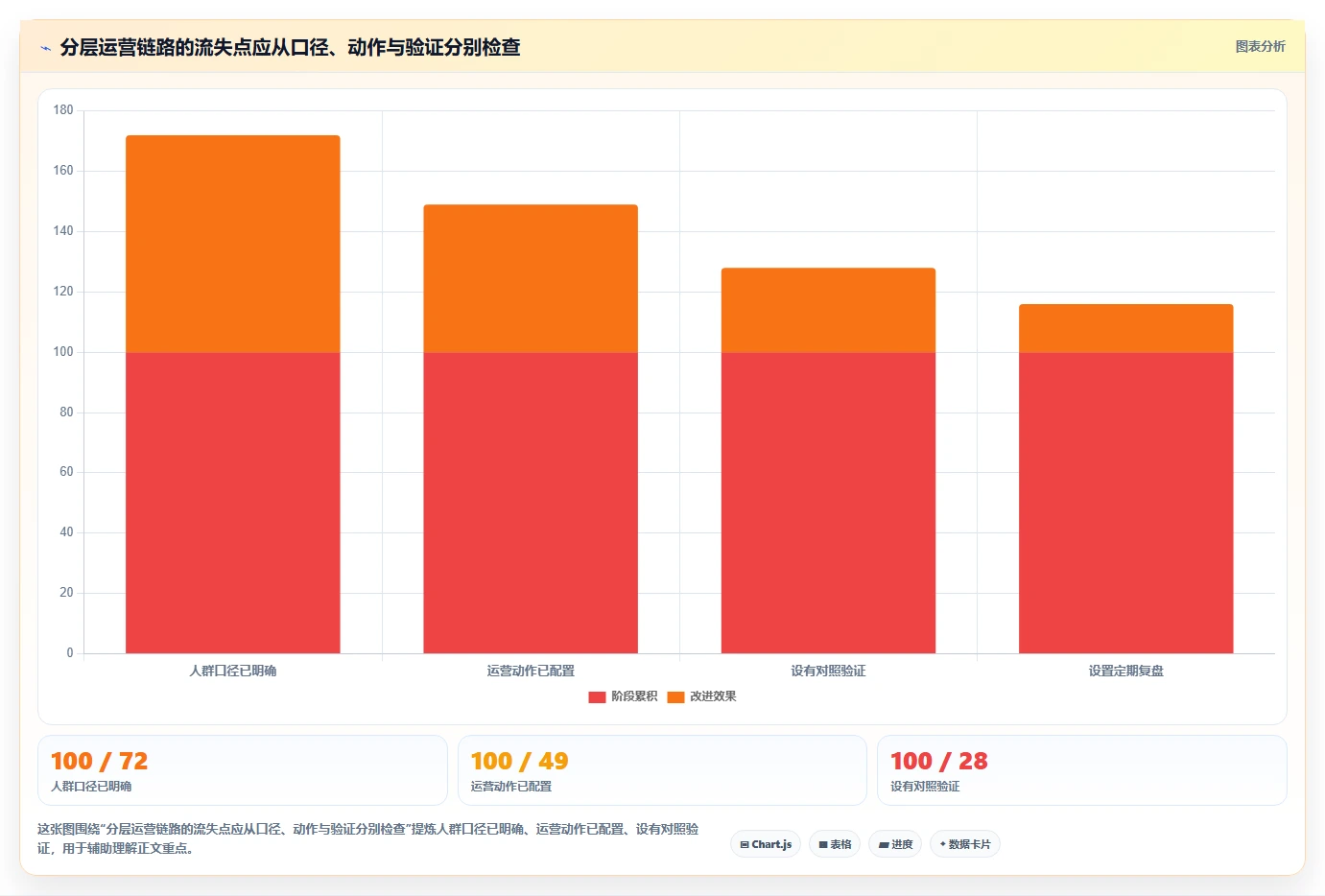Click the red bar segment for 设有对照验证

[x=828, y=503]
